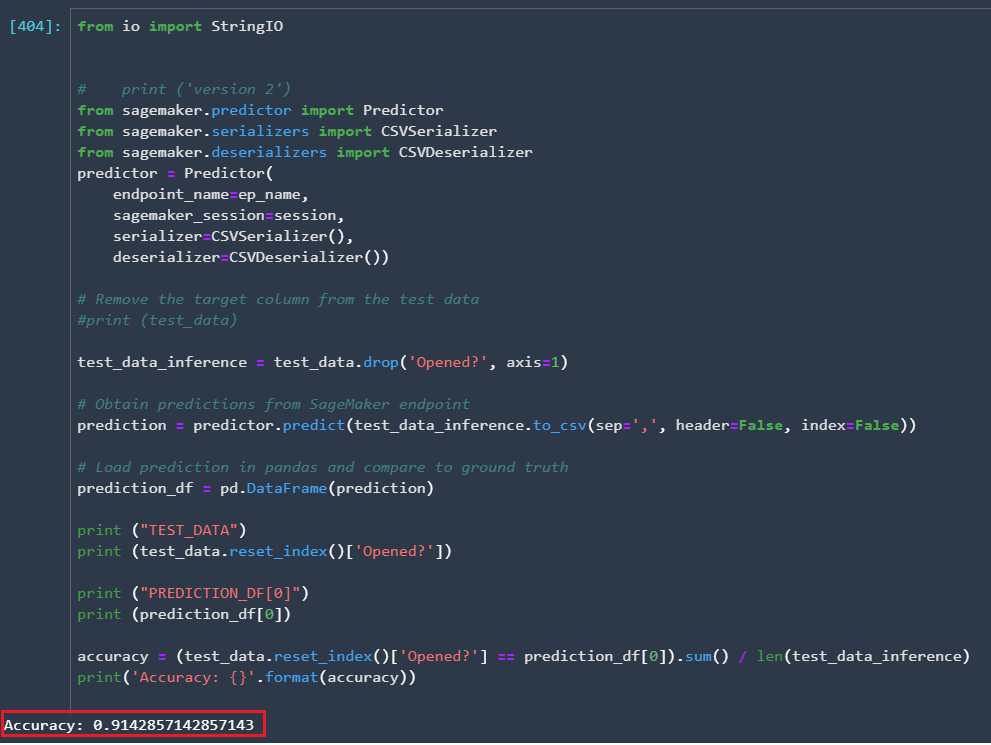
Task: Click the 'Remove the target column' comment
Action: pos(278,300)
